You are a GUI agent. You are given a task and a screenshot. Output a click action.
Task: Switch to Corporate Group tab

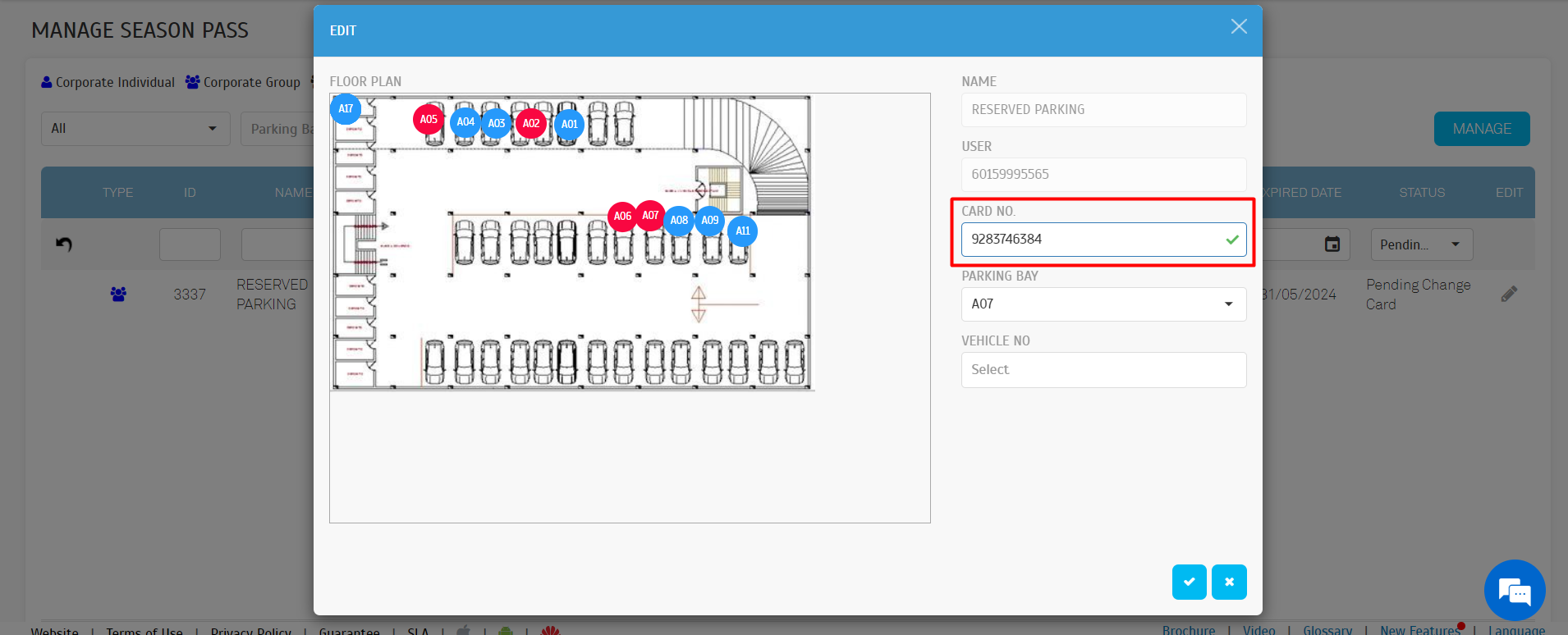coord(243,82)
